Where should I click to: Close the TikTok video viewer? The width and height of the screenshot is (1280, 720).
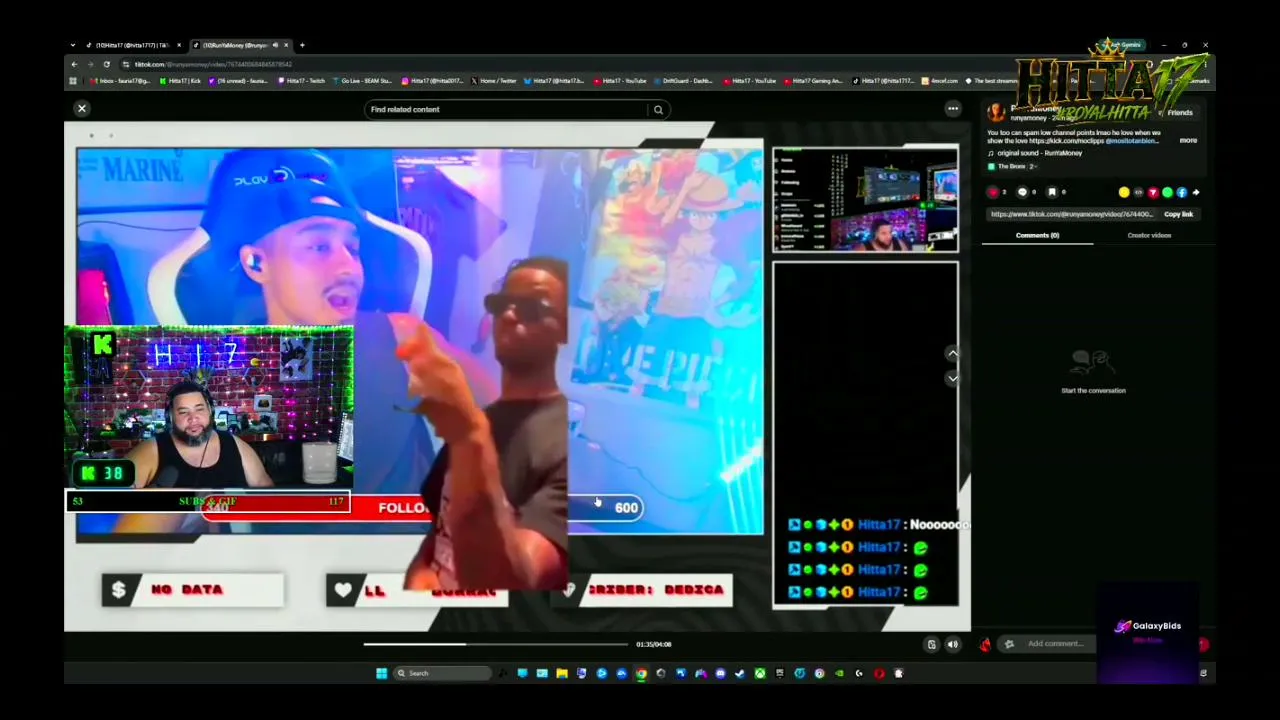(x=82, y=109)
